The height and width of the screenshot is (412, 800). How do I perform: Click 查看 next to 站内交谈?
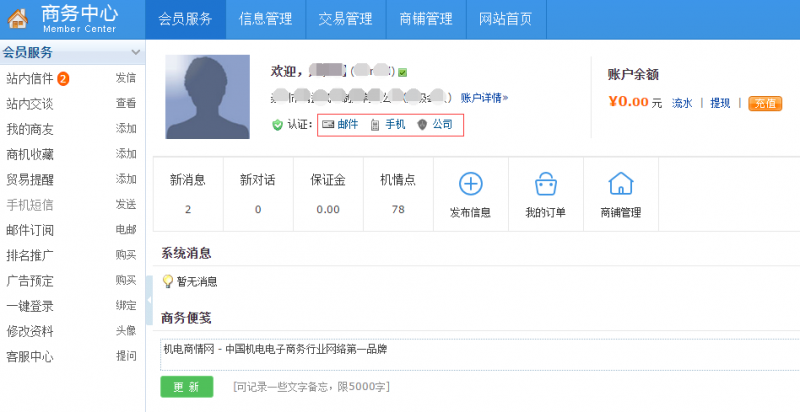coord(126,104)
